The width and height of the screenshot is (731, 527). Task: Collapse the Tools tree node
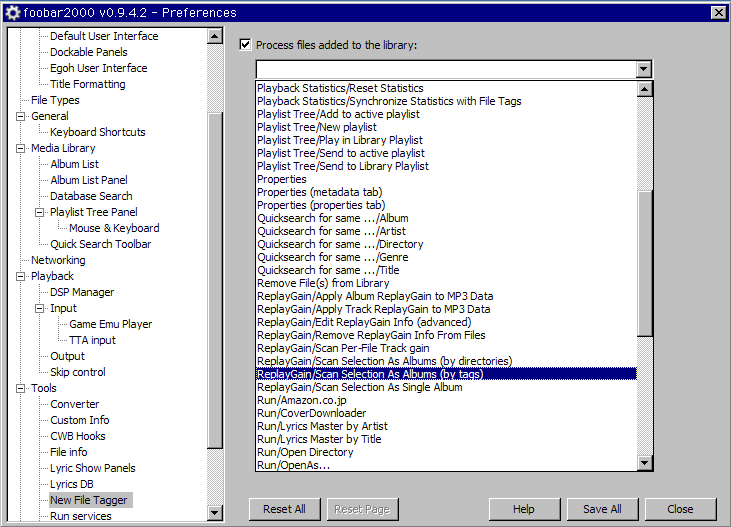point(21,388)
